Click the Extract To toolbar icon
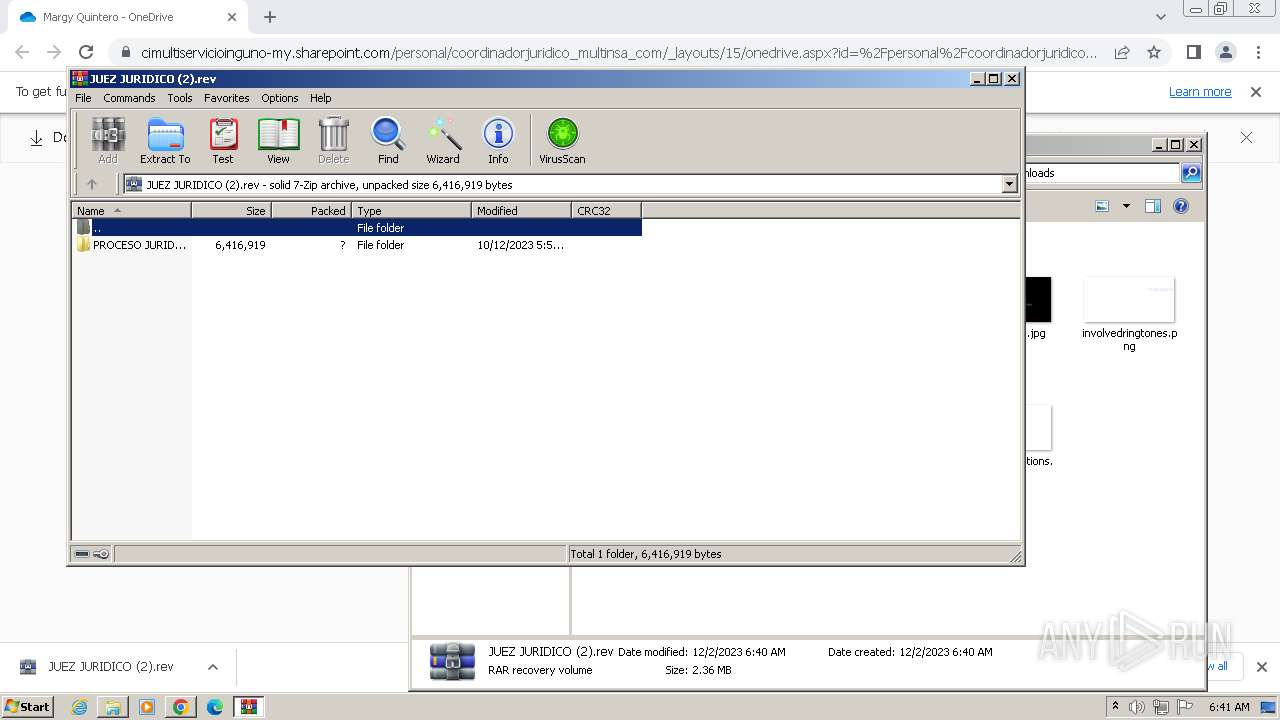Screen dimensions: 1280x720 tap(165, 140)
